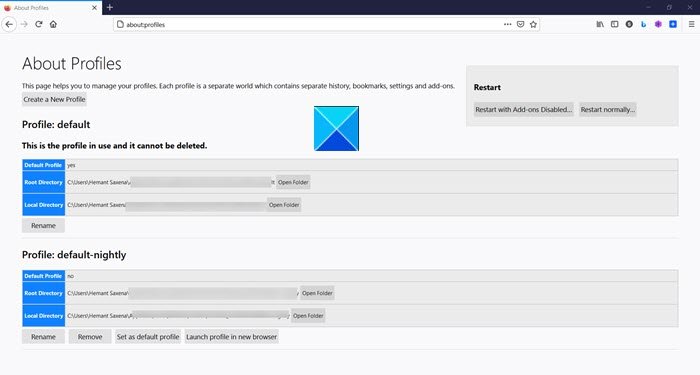Viewport: 700px width, 375px height.
Task: Click the profile-in-use warning text
Action: click(114, 146)
